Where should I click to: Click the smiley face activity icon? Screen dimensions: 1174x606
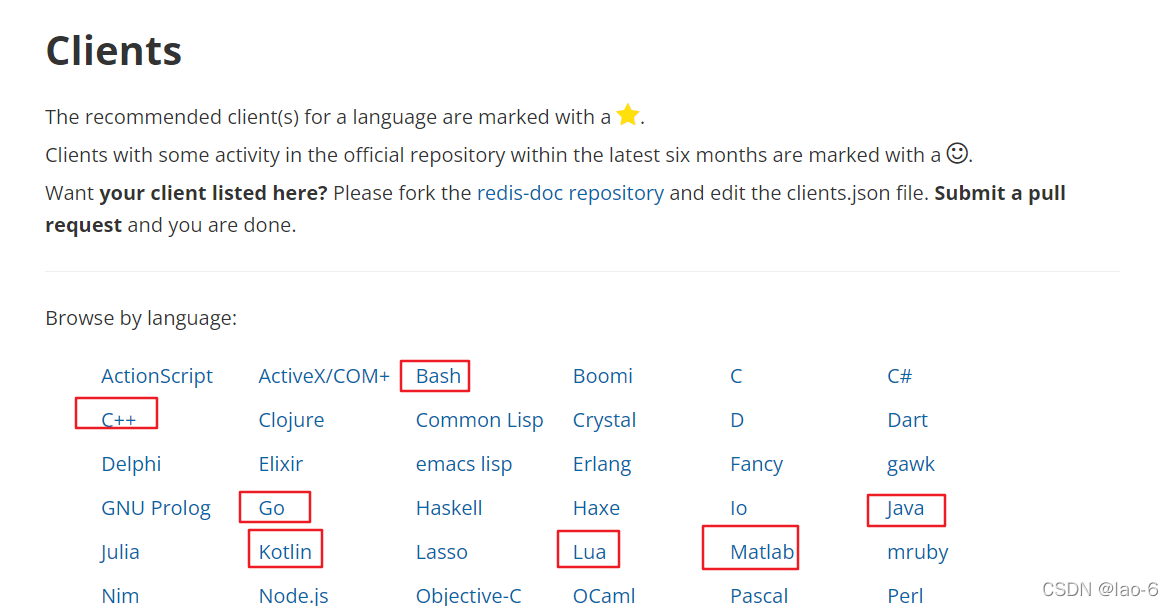click(x=957, y=153)
